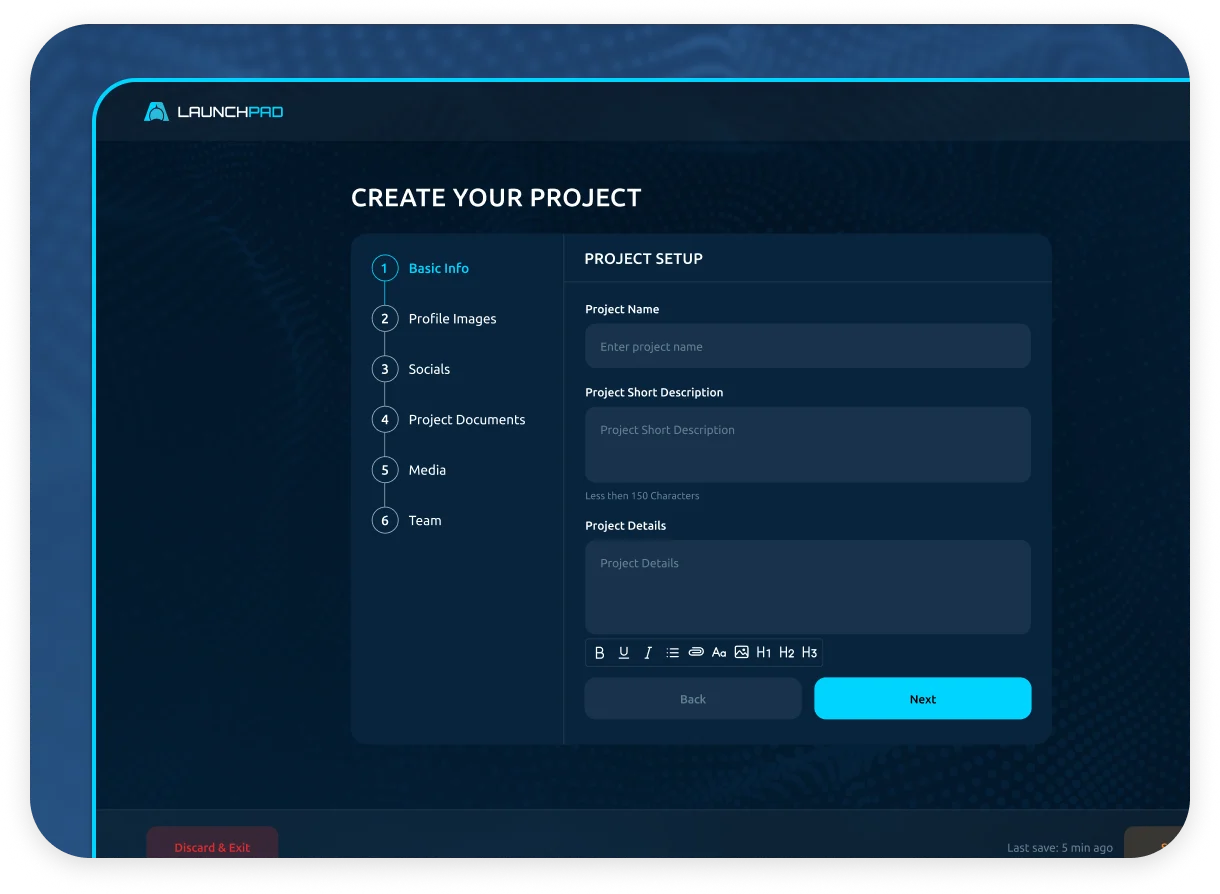Apply underline formatting
The height and width of the screenshot is (894, 1220).
tap(624, 653)
